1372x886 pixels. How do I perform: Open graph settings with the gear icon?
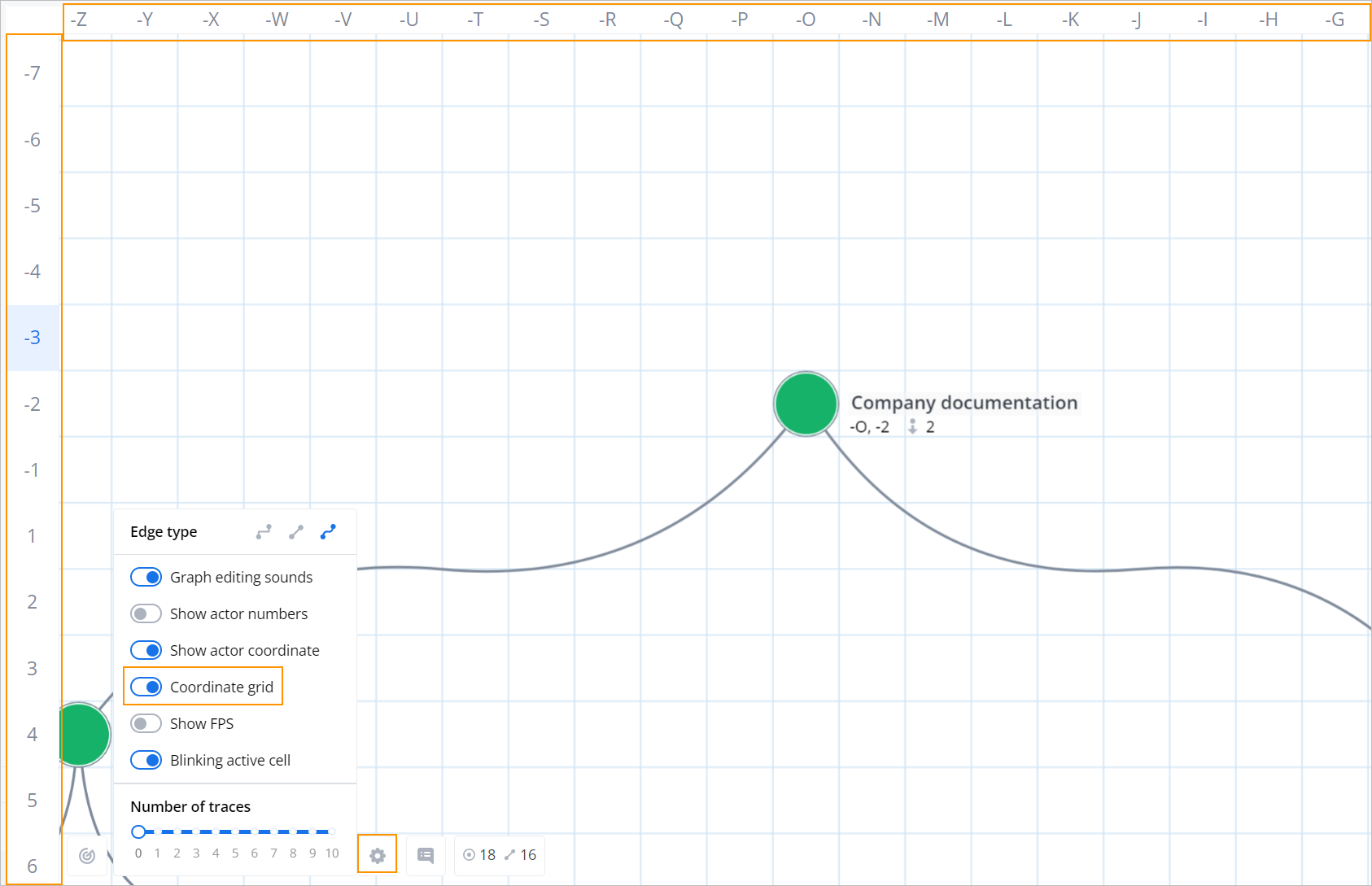[x=377, y=855]
